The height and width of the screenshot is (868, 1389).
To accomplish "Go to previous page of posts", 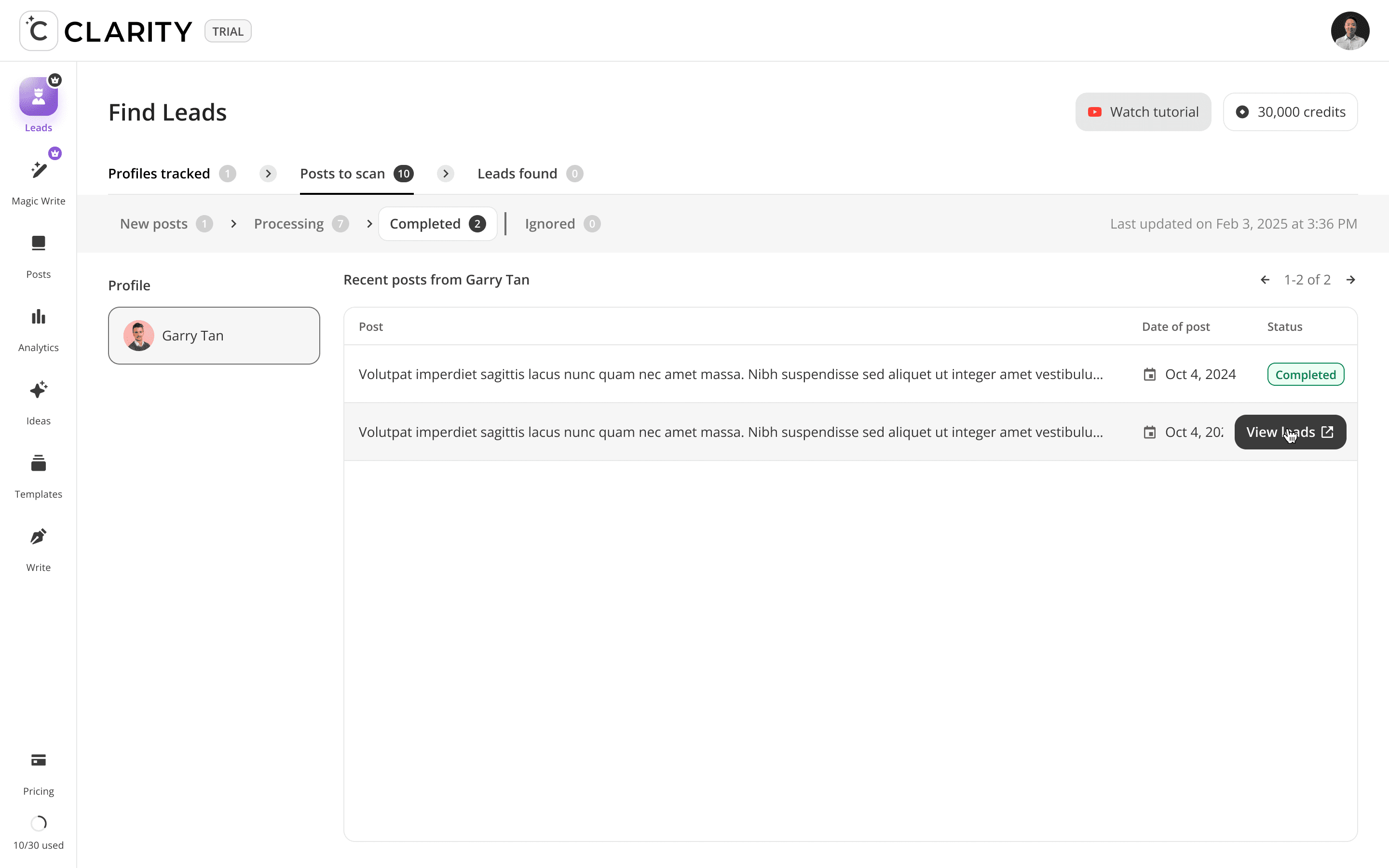I will point(1265,280).
